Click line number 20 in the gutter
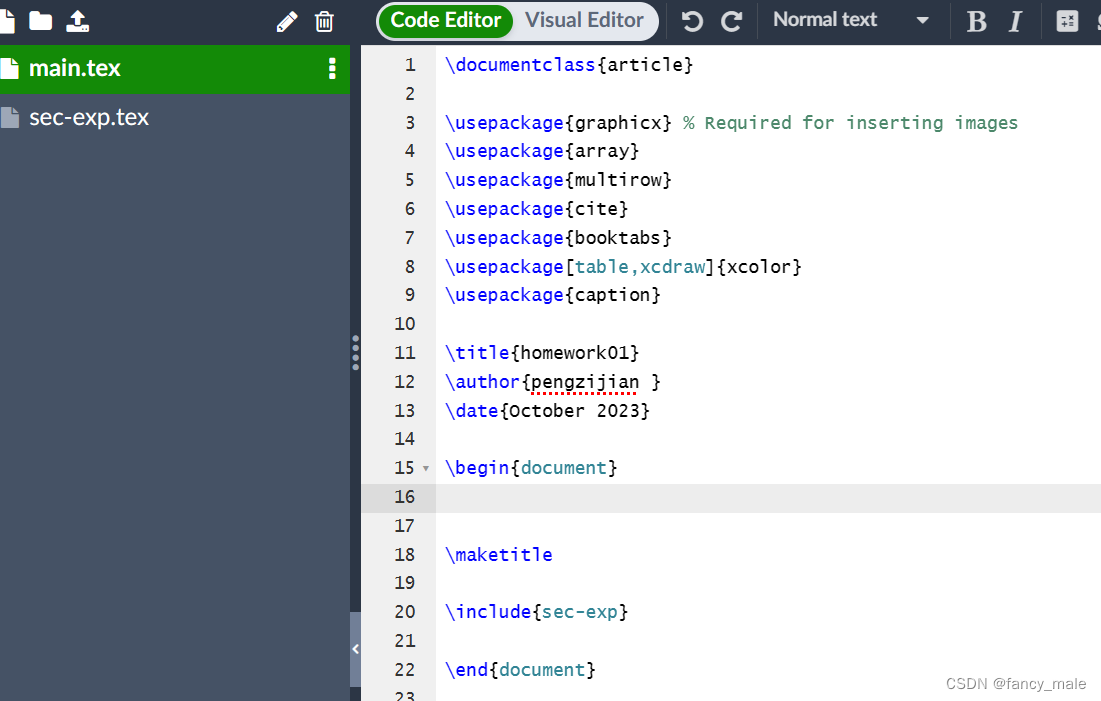The height and width of the screenshot is (701, 1101). [x=405, y=612]
